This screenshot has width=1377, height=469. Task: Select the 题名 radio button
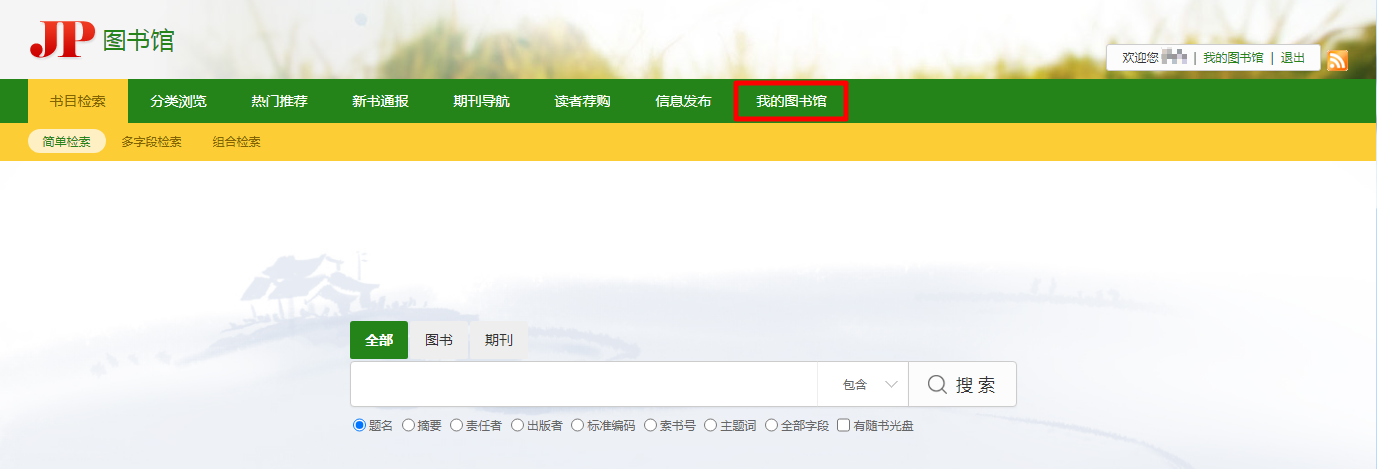[360, 426]
